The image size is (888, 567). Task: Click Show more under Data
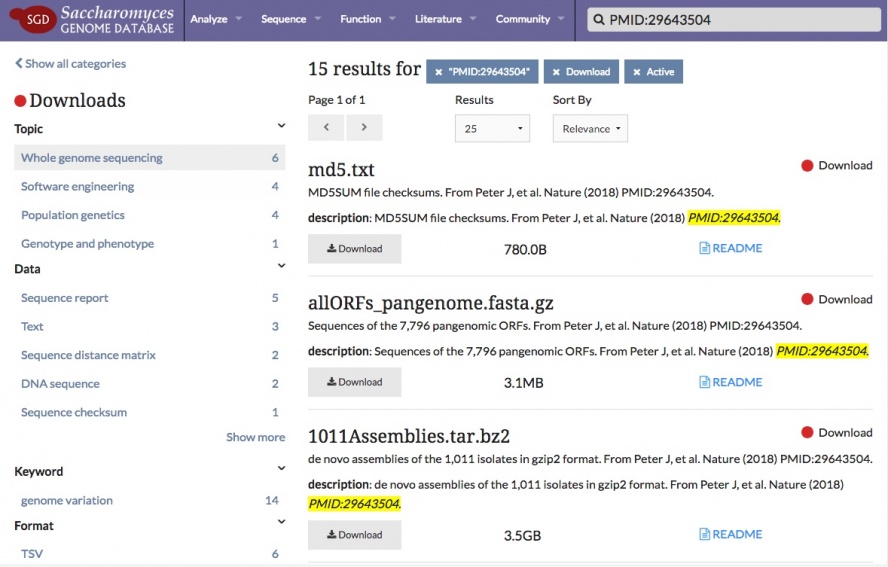(x=255, y=437)
